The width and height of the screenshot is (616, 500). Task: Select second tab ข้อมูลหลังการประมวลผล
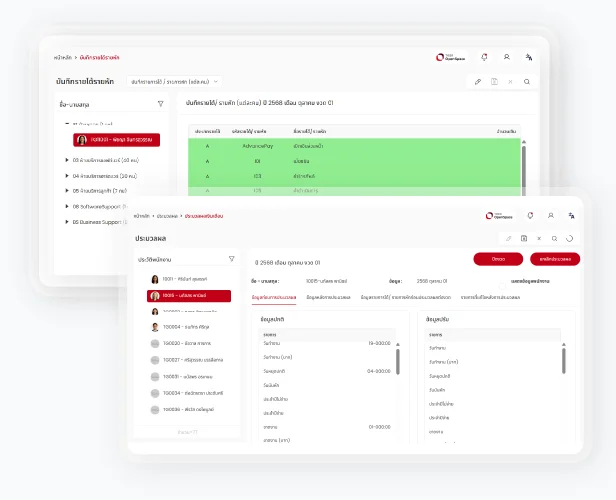328,297
